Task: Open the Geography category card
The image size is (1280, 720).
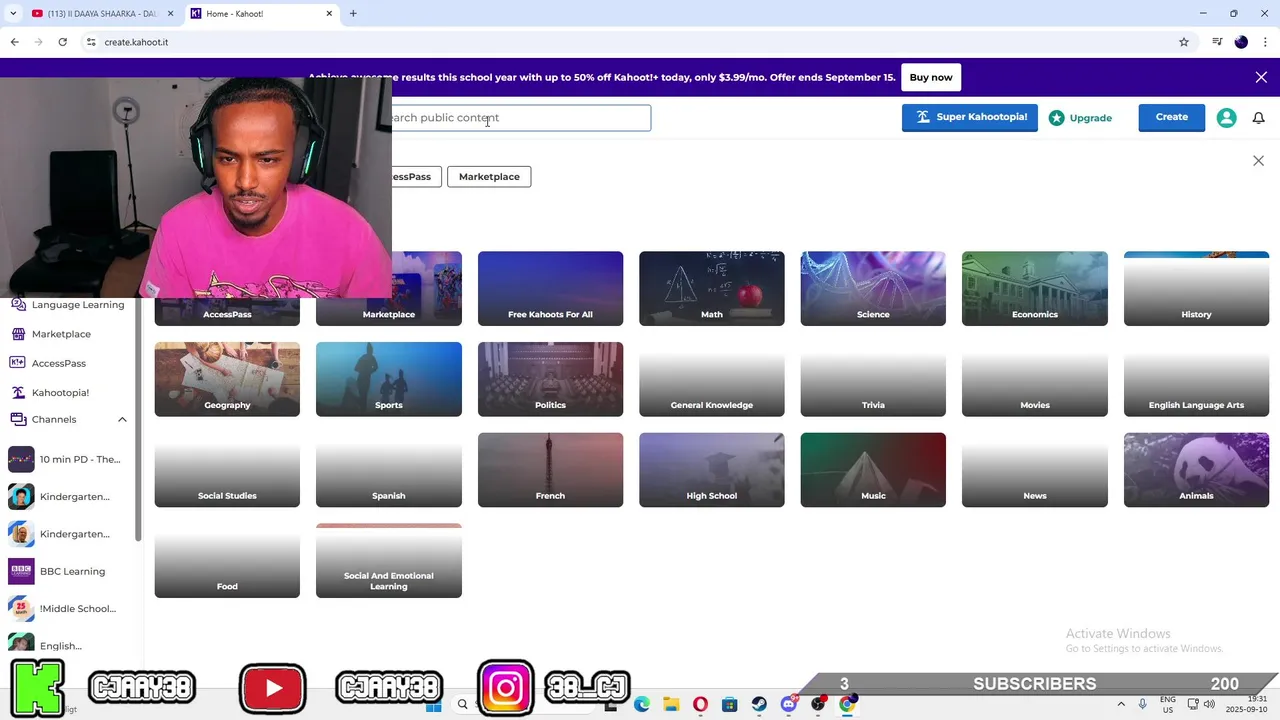Action: pos(227,379)
